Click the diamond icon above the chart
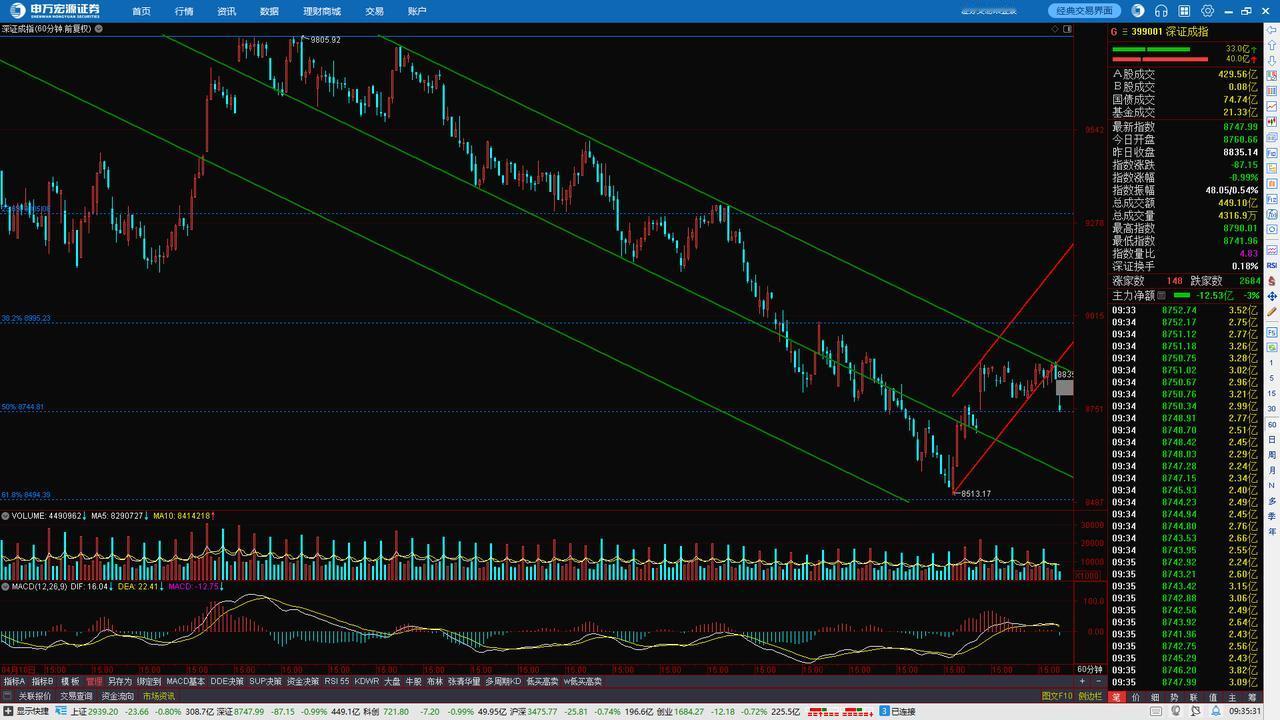The width and height of the screenshot is (1280, 720). click(1055, 29)
